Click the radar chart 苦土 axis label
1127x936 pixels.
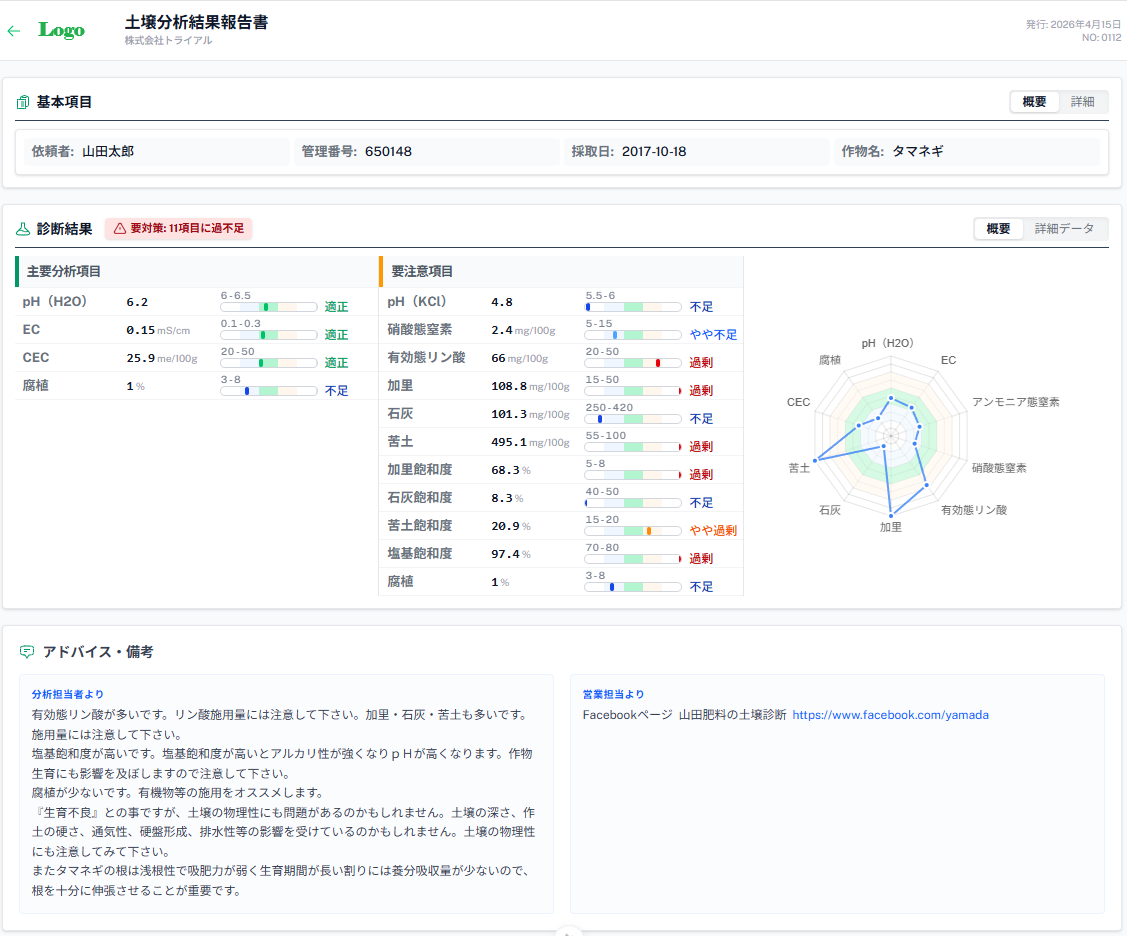[x=799, y=468]
